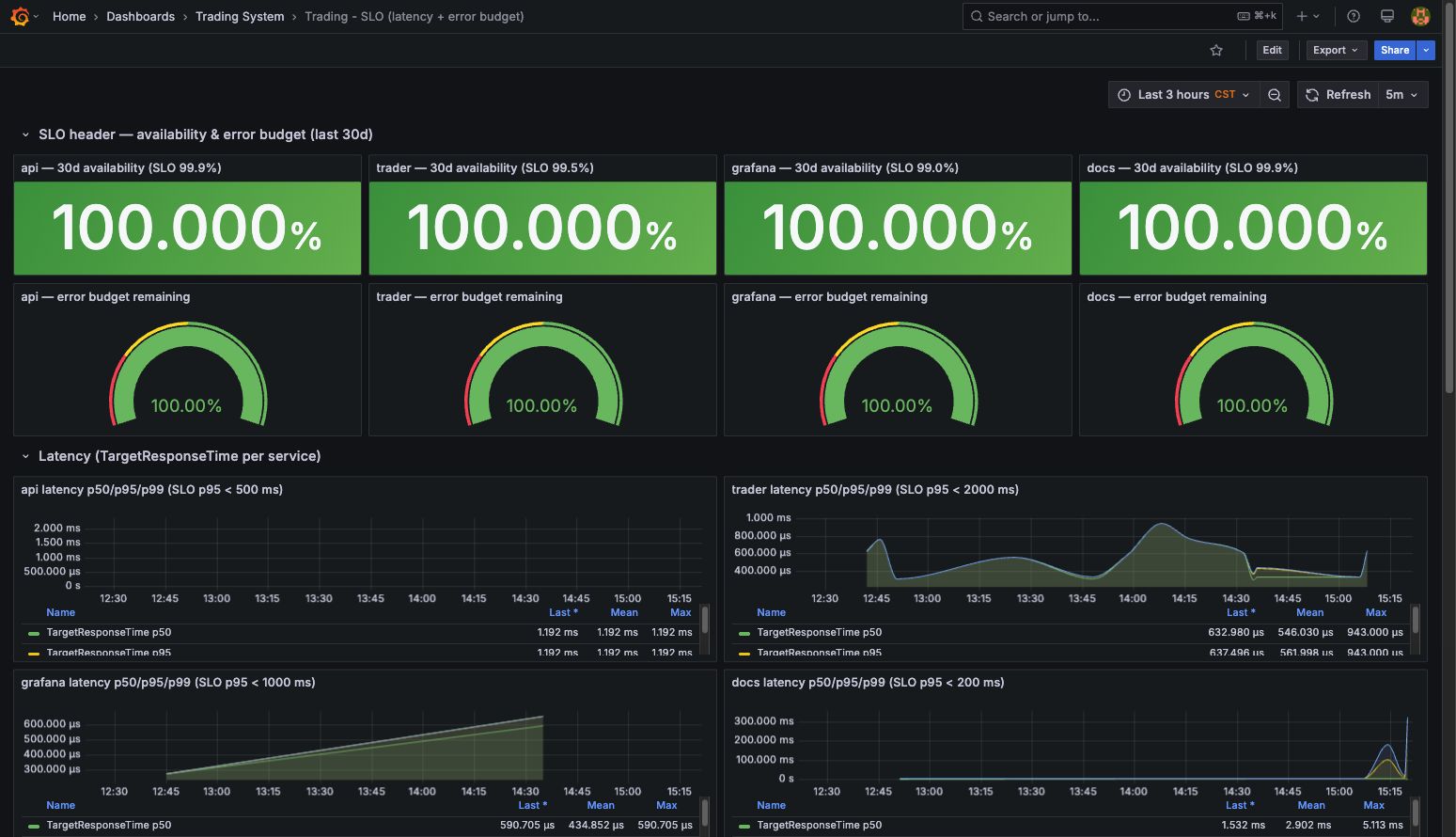Viewport: 1456px width, 837px height.
Task: Zoom out time range with magnifier icon
Action: click(1274, 94)
